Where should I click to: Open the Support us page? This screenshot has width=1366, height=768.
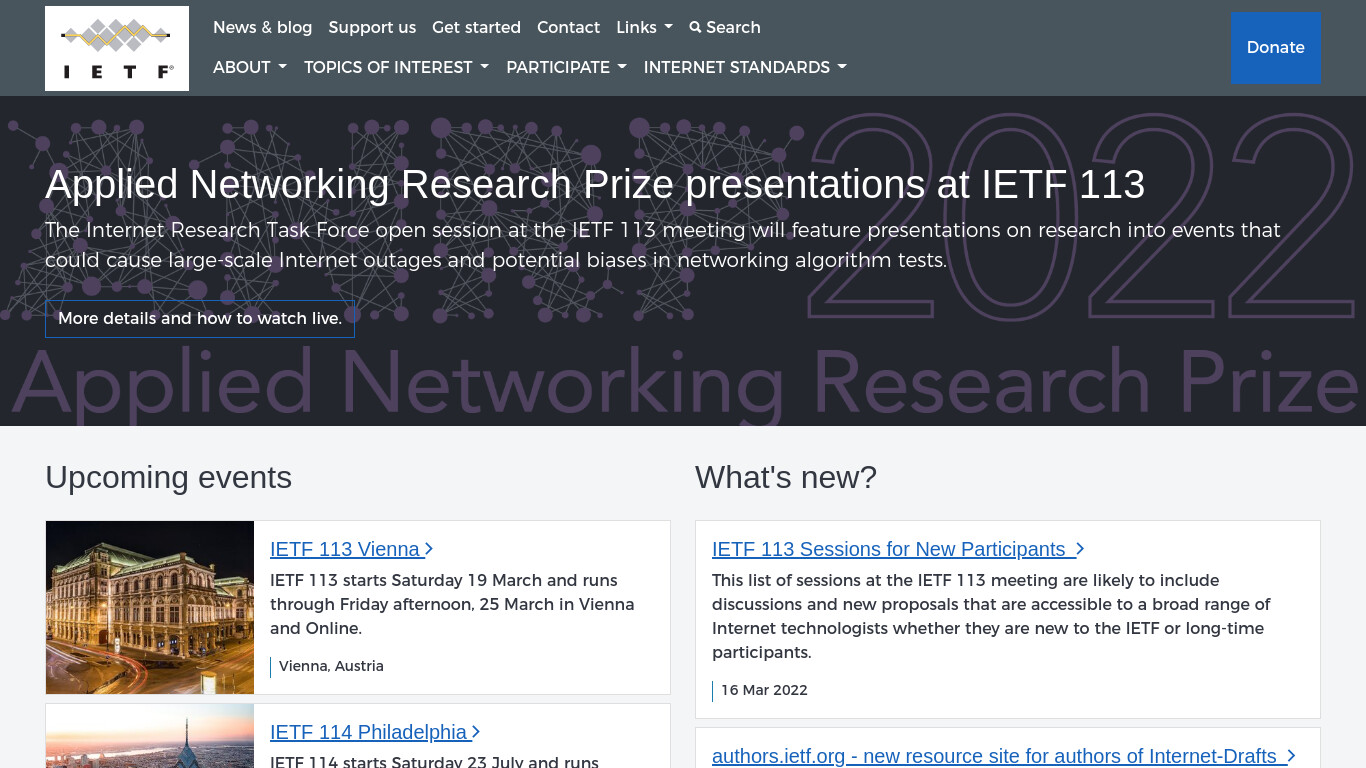tap(372, 27)
